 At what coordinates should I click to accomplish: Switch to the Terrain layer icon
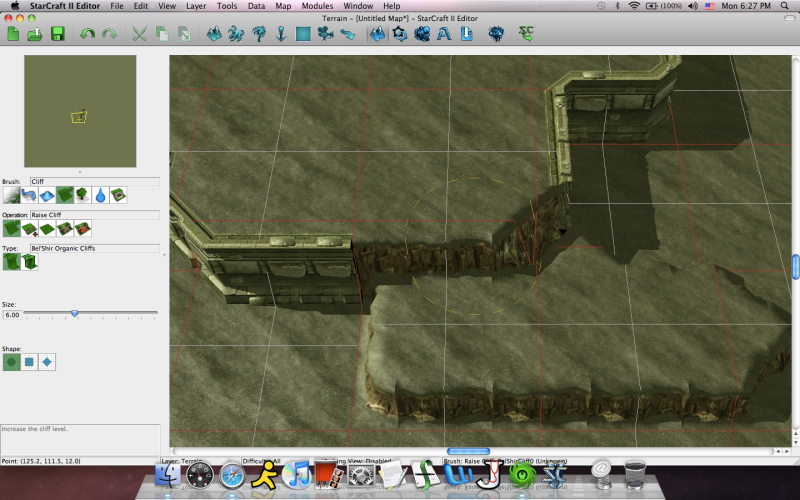click(214, 34)
